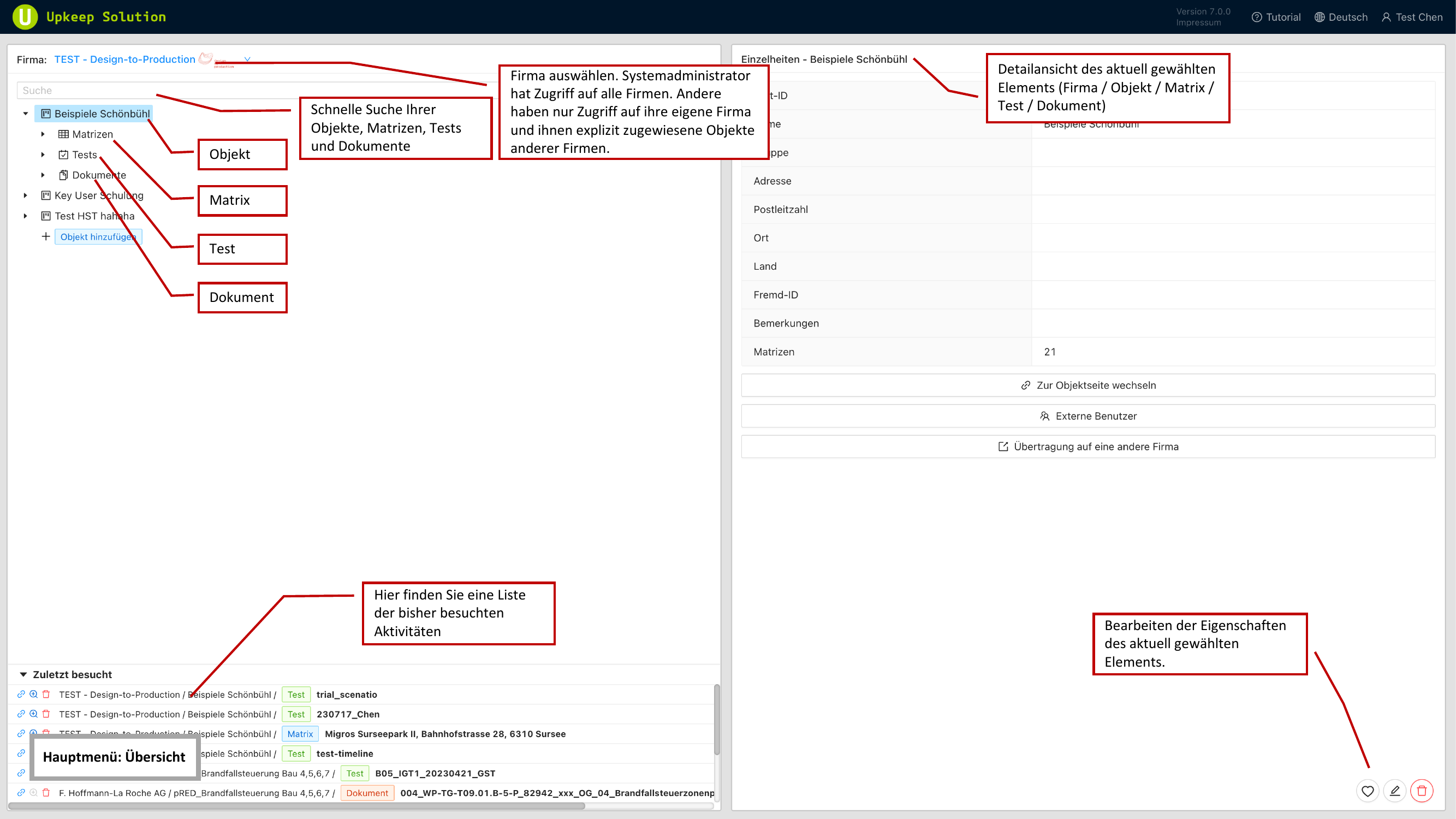Click the plus icon beside Objekt hinzufügen

click(x=46, y=236)
